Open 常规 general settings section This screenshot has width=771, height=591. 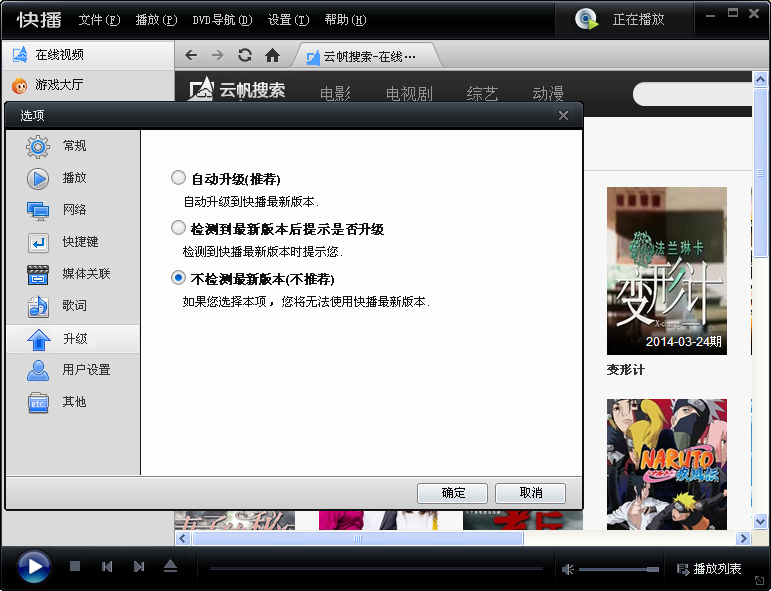pyautogui.click(x=74, y=146)
